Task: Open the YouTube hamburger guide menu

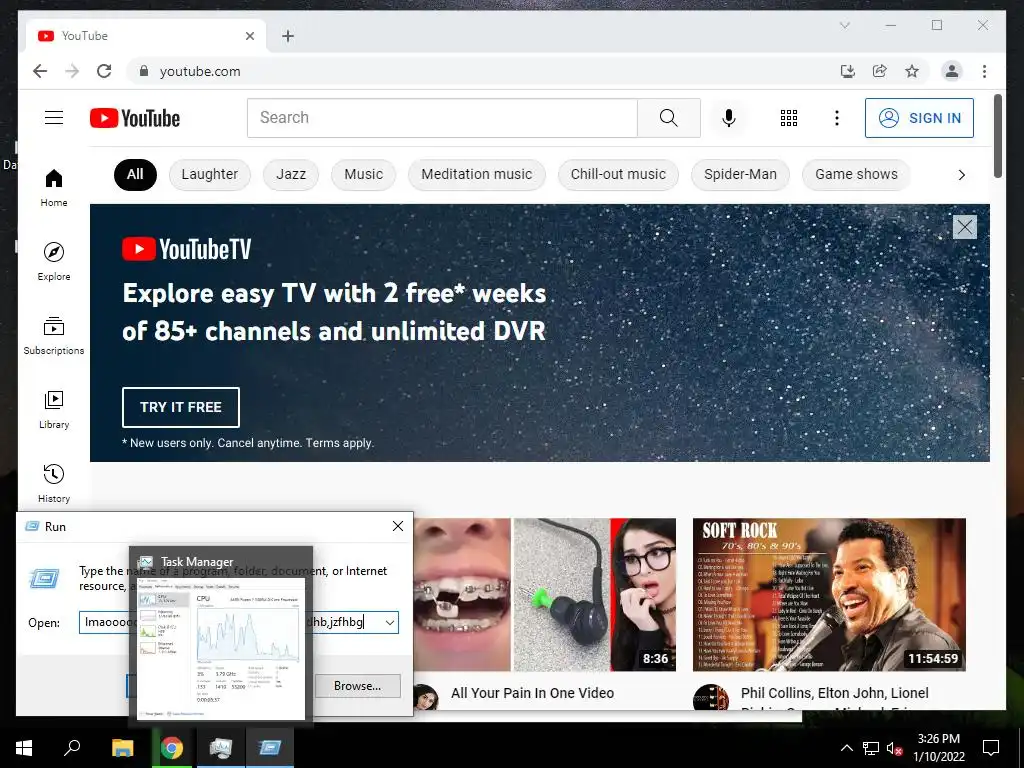Action: [x=54, y=118]
